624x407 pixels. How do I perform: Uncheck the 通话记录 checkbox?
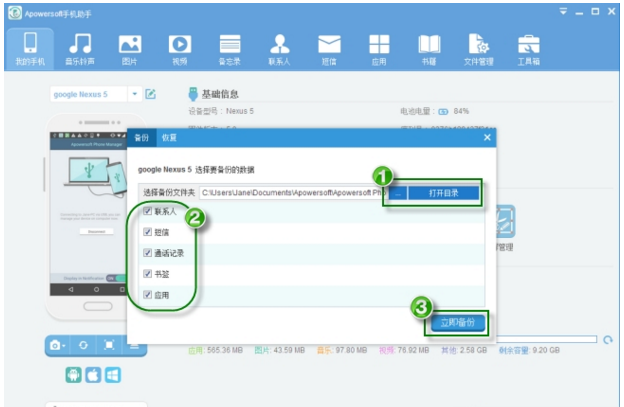coord(147,253)
